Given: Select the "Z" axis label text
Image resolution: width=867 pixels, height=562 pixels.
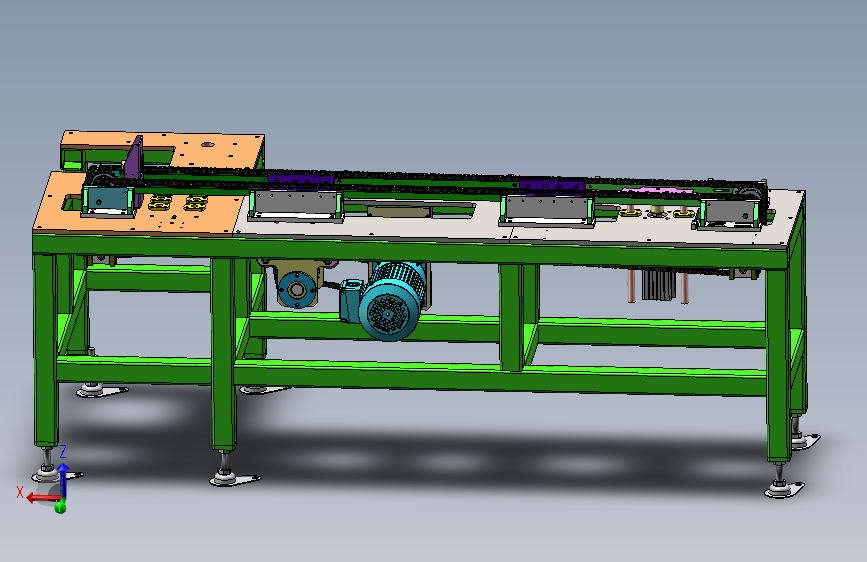Looking at the screenshot, I should [x=63, y=451].
